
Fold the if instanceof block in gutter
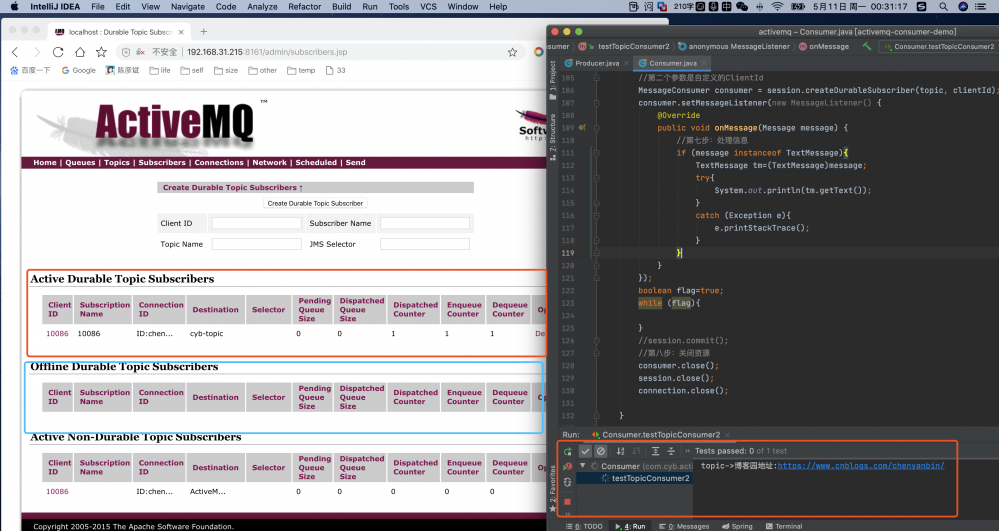596,153
